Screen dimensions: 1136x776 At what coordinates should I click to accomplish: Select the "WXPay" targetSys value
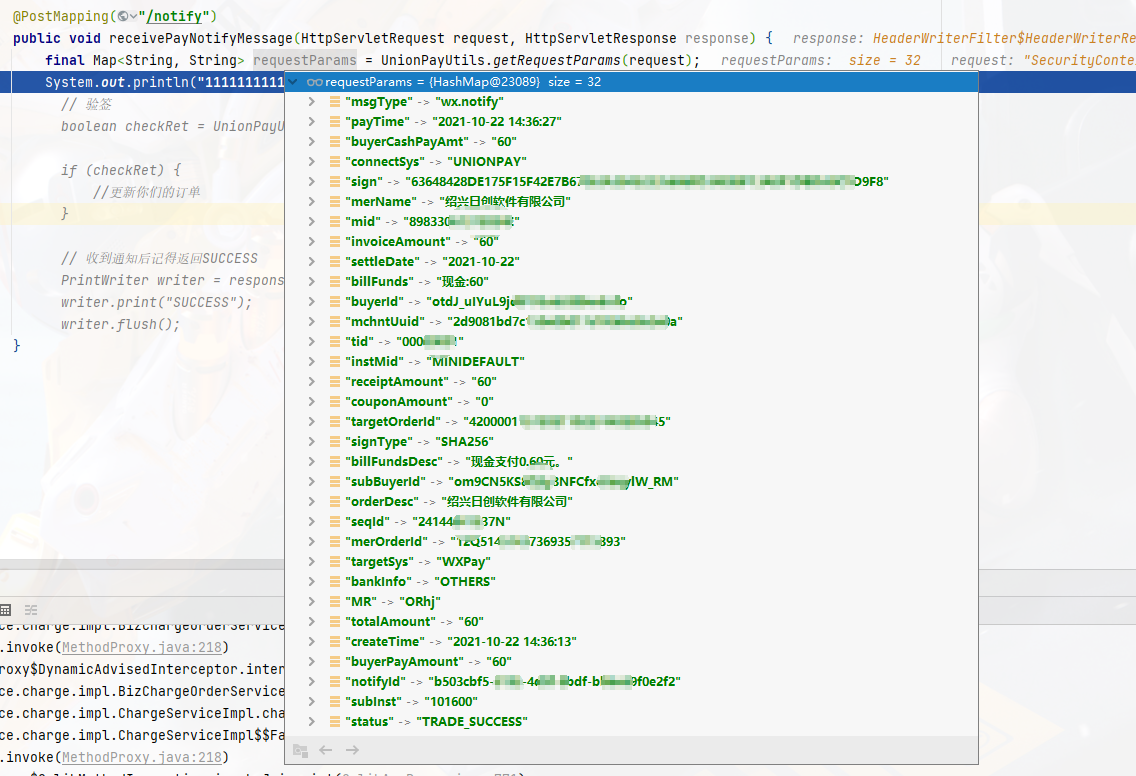(x=463, y=562)
